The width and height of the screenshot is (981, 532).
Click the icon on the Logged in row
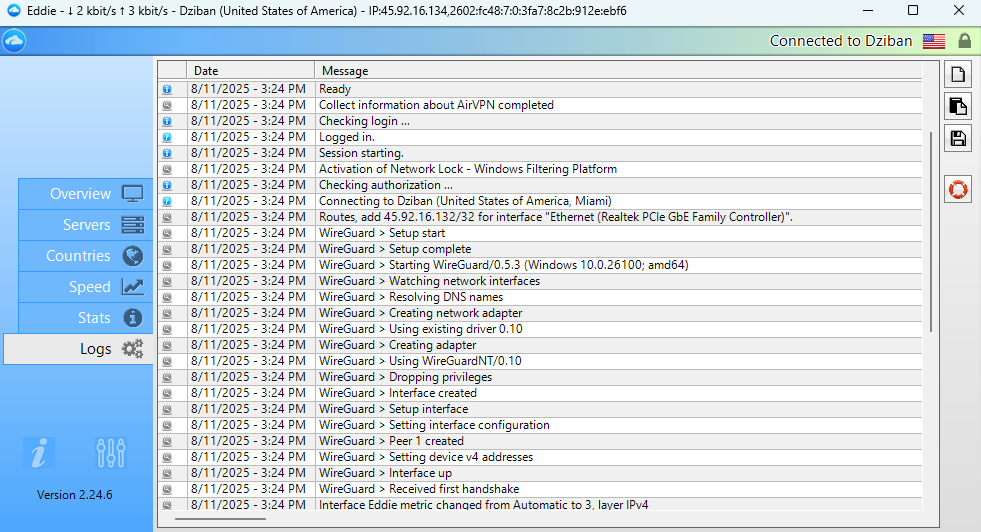[x=167, y=137]
